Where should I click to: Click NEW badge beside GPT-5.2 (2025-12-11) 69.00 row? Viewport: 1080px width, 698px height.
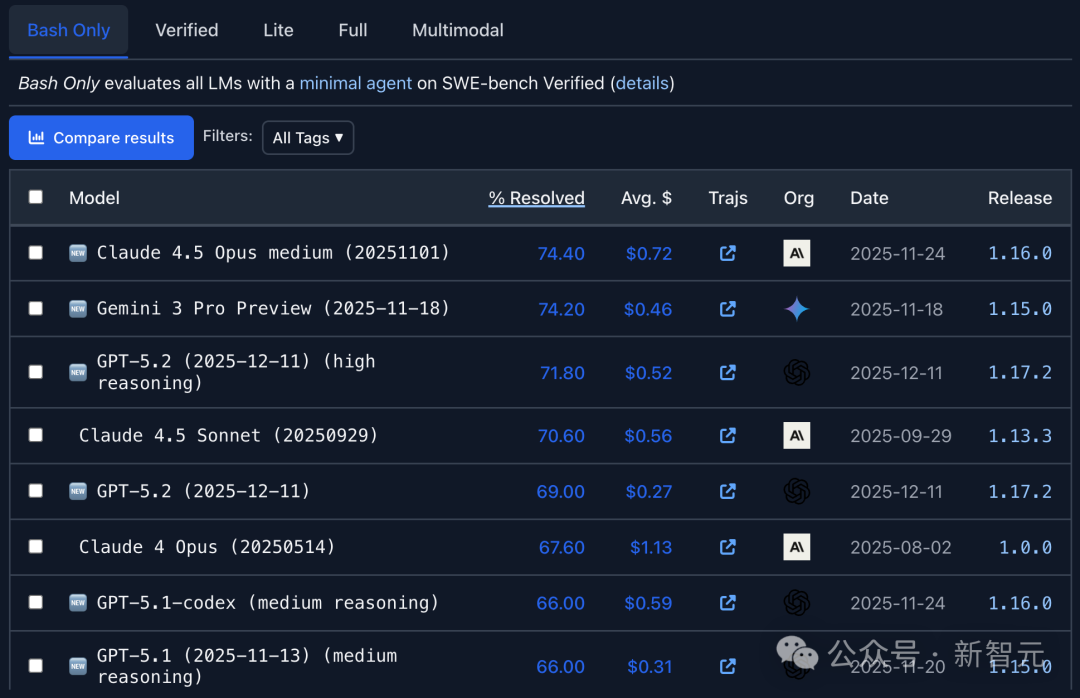78,491
